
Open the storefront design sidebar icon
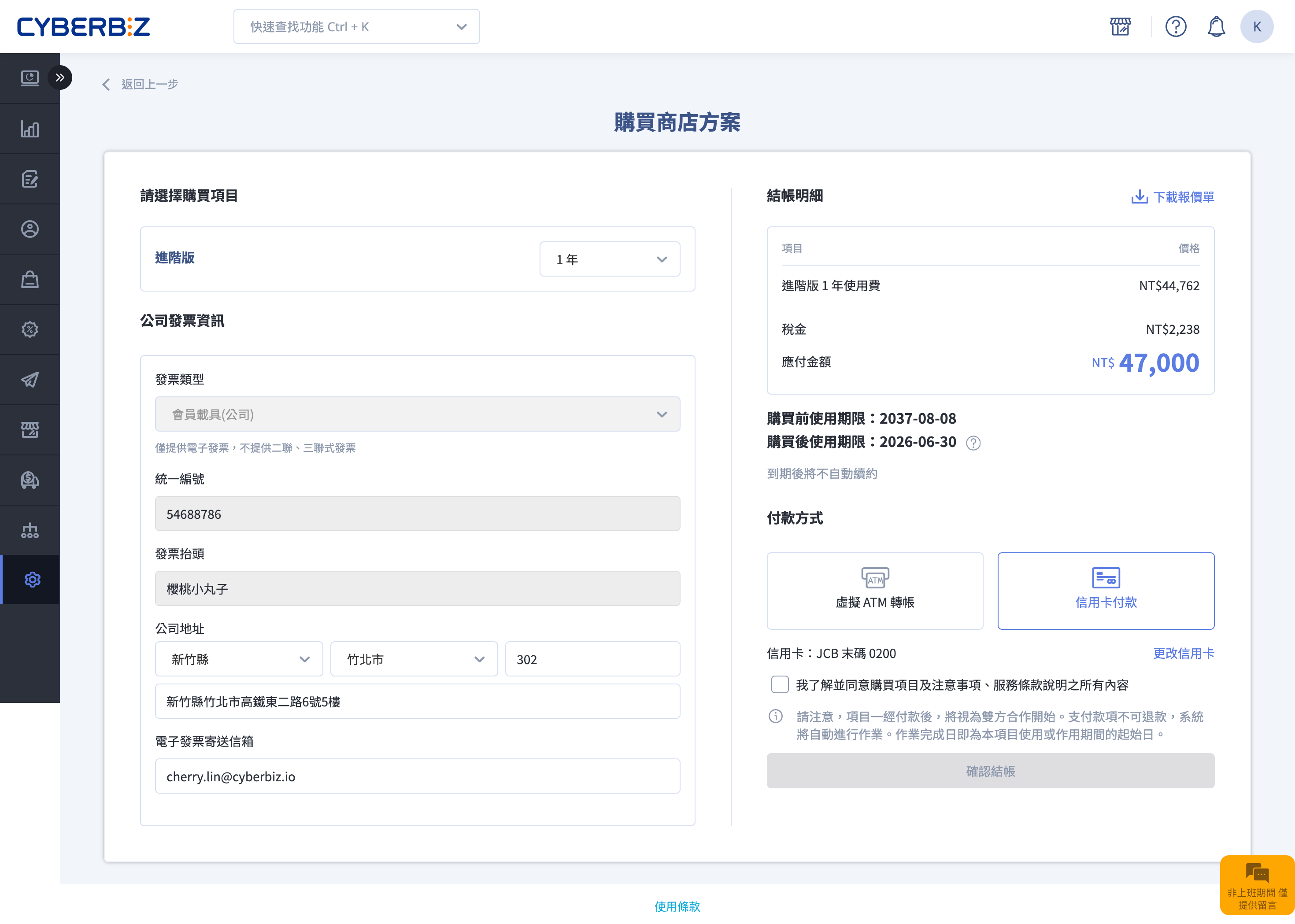coord(30,430)
